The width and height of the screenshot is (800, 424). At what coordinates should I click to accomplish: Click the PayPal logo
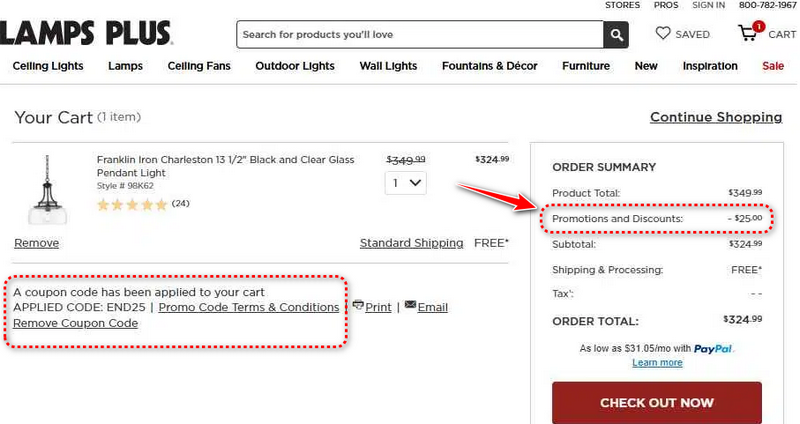click(714, 349)
